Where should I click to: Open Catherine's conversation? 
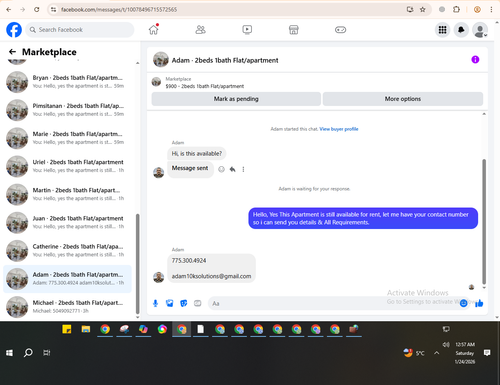67,251
